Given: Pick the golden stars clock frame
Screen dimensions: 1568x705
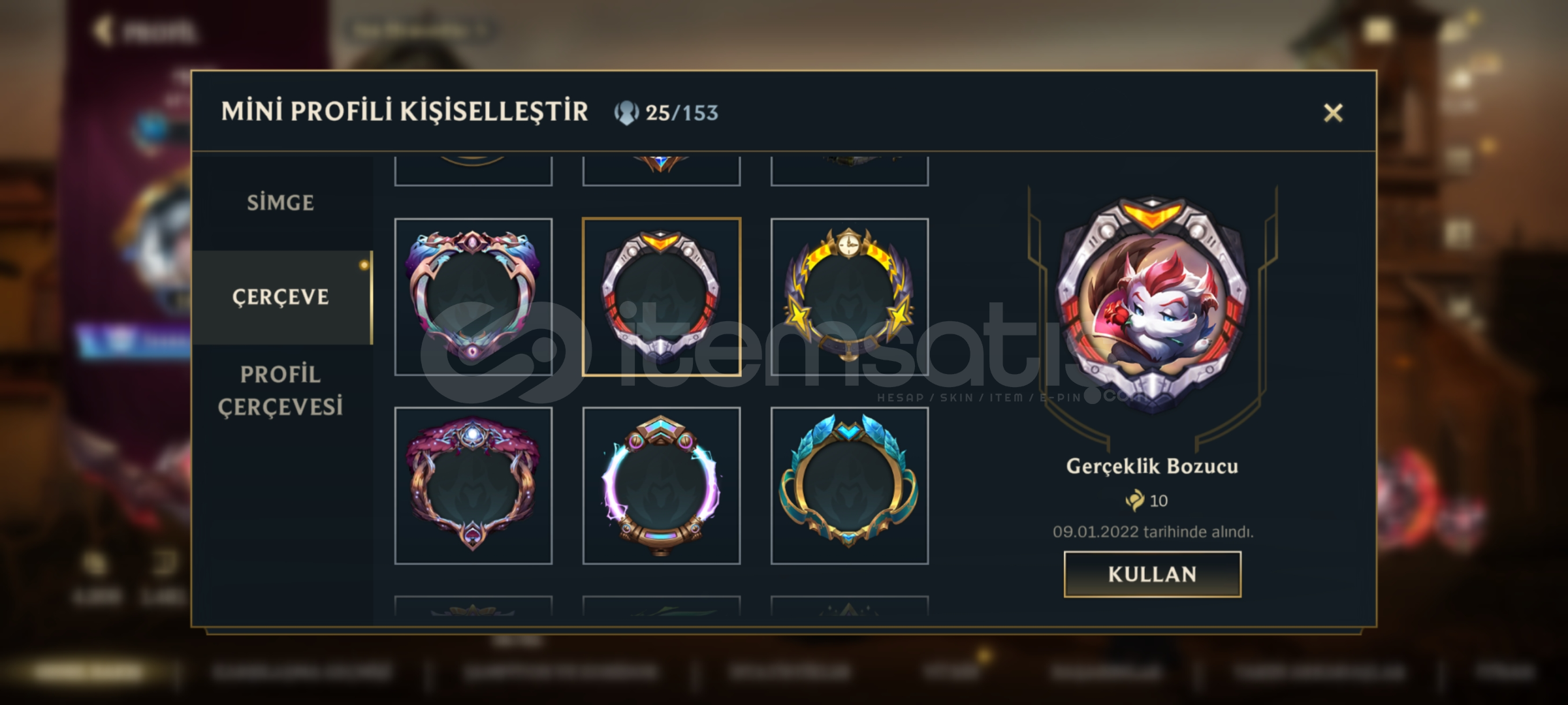Looking at the screenshot, I should tap(850, 297).
